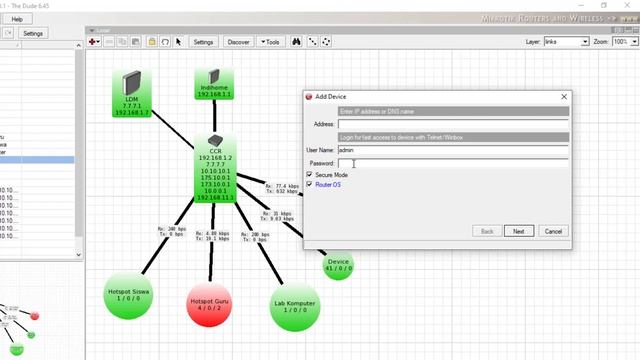Click Cancel in Add Device dialog

[553, 231]
